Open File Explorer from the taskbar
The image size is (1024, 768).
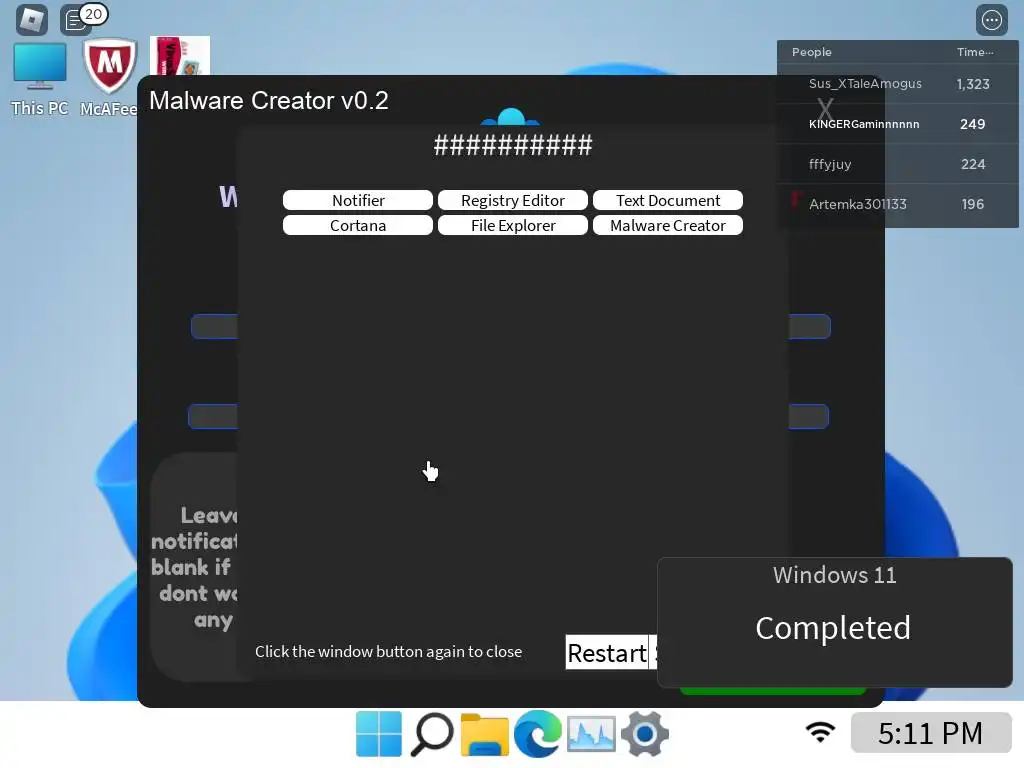click(x=485, y=734)
